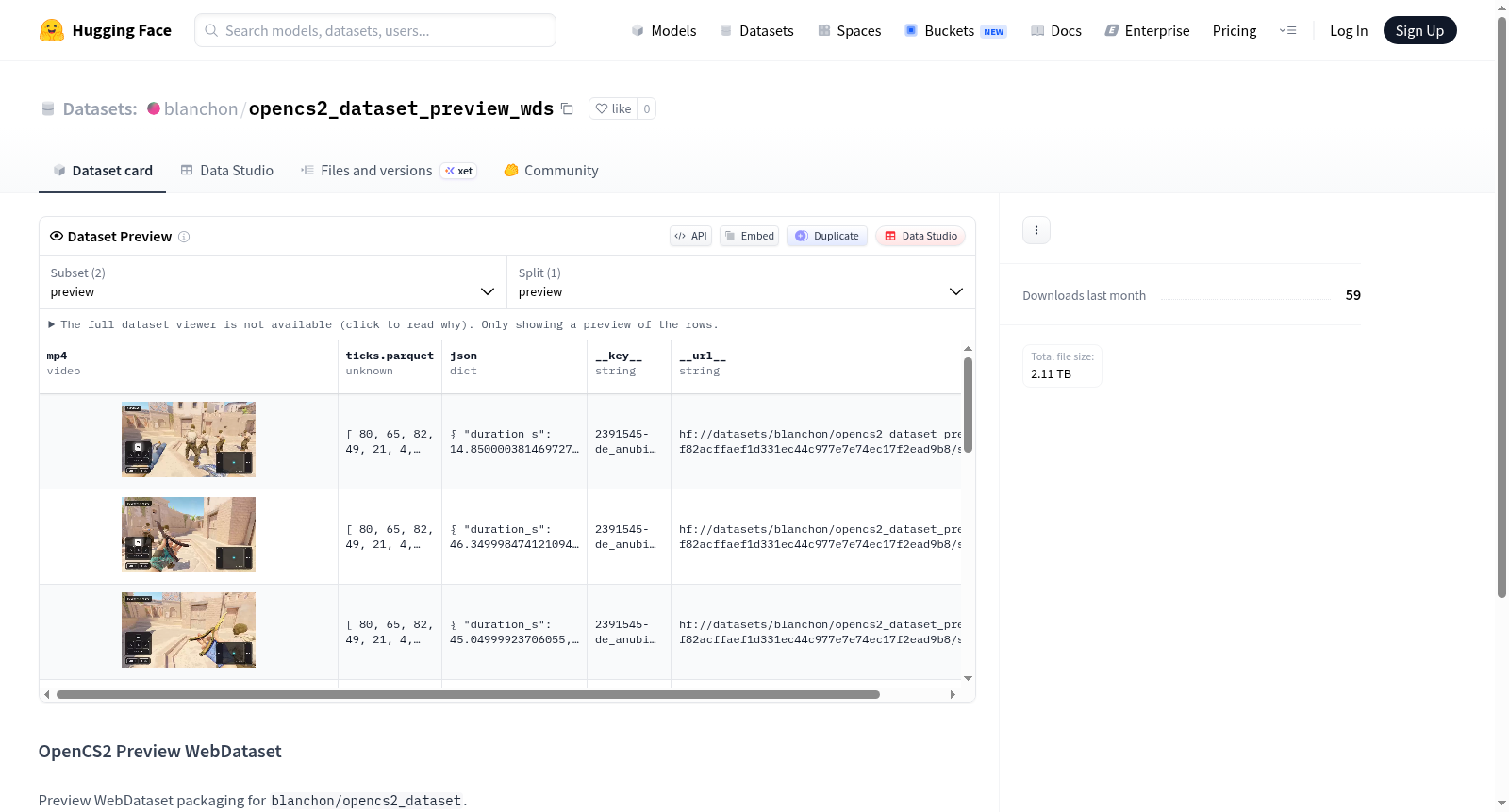The height and width of the screenshot is (812, 1509).
Task: Open the Community tab
Action: point(552,171)
